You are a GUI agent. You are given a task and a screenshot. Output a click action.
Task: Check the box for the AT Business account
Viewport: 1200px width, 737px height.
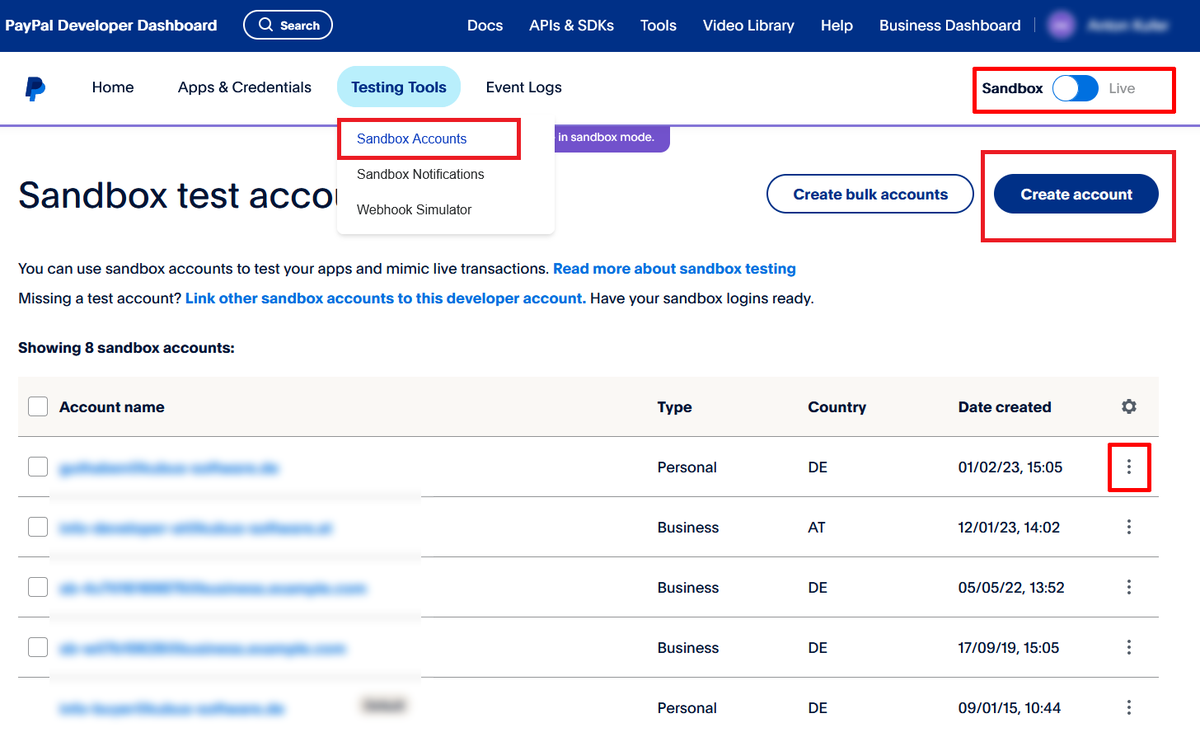[x=38, y=527]
